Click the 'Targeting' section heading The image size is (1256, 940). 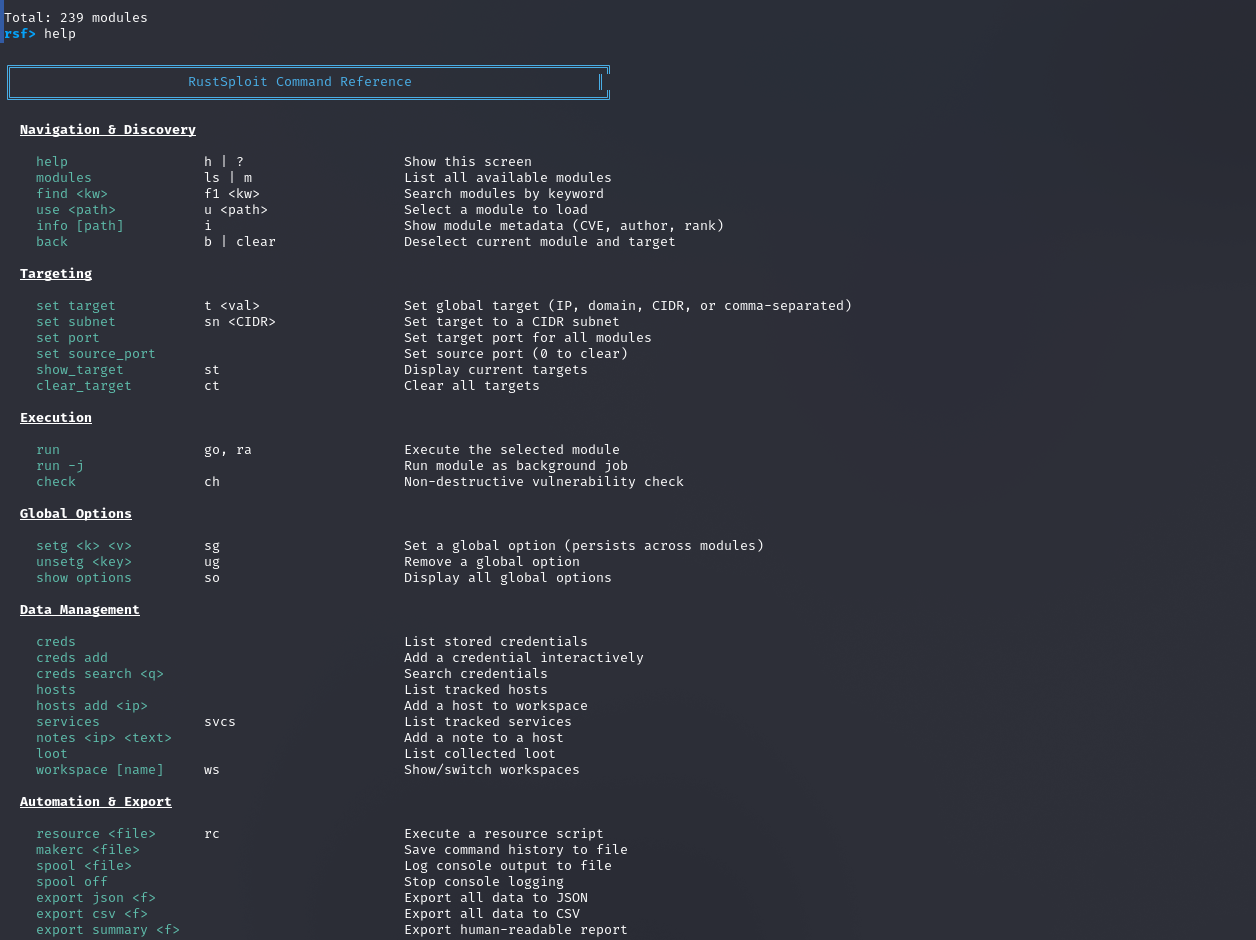pos(56,274)
